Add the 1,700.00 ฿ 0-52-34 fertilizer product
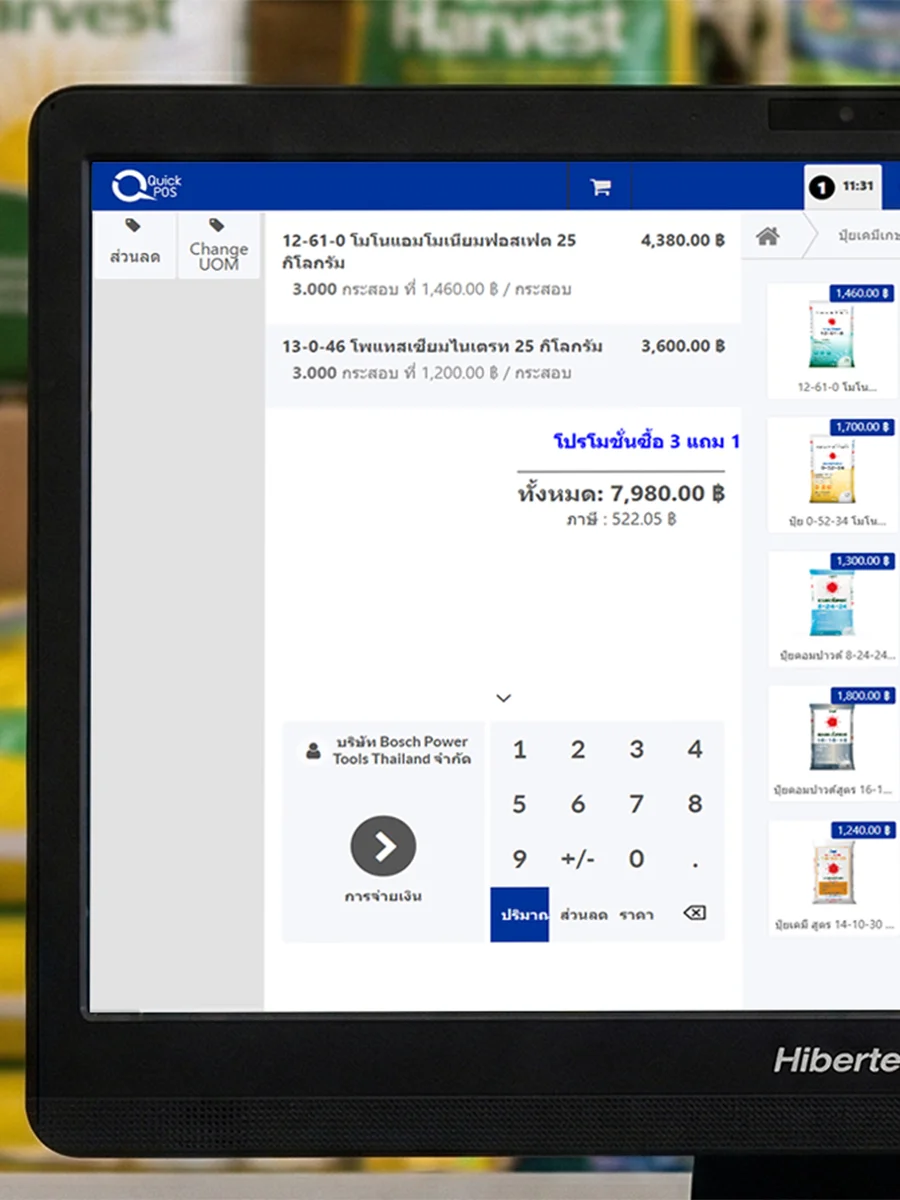The image size is (900, 1200). coord(832,475)
